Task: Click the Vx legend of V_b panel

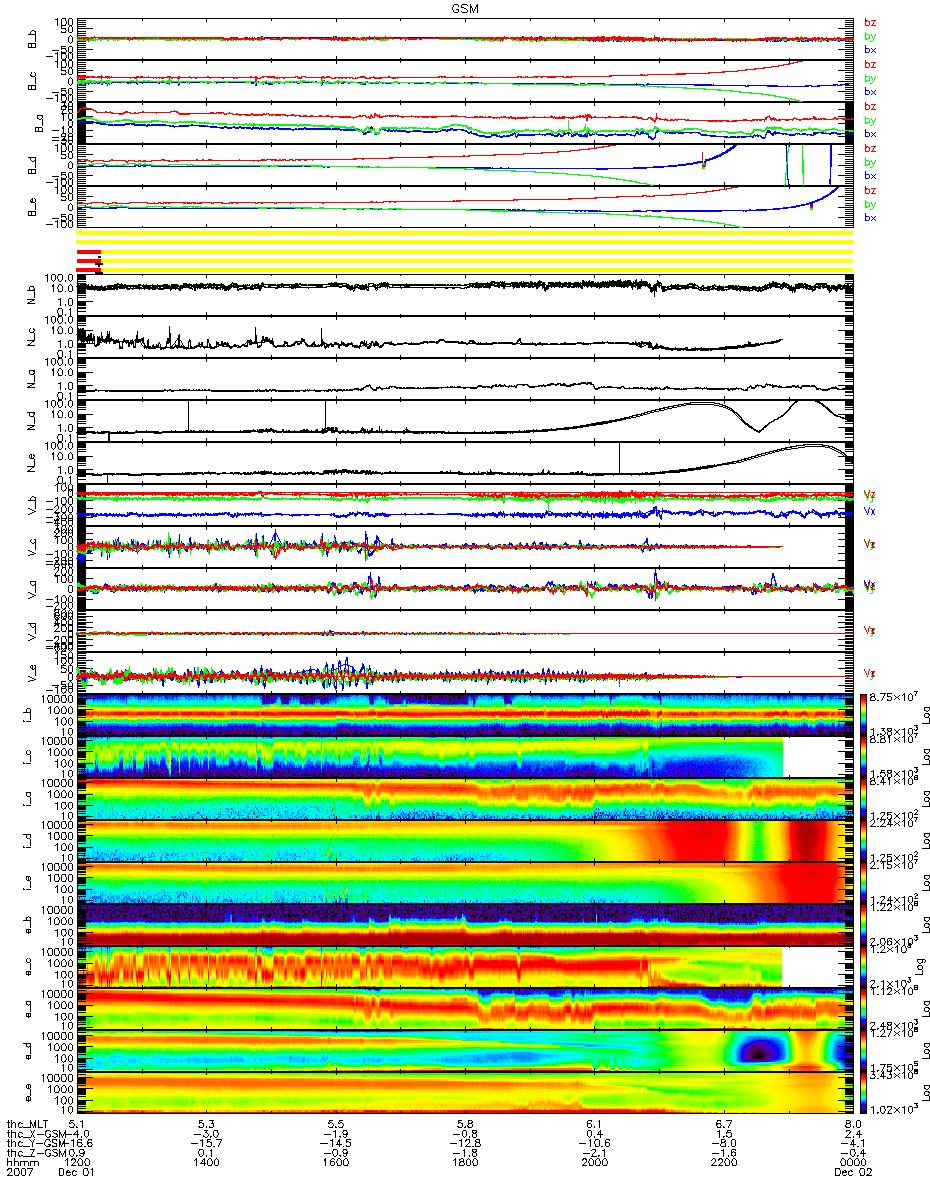Action: click(x=870, y=510)
